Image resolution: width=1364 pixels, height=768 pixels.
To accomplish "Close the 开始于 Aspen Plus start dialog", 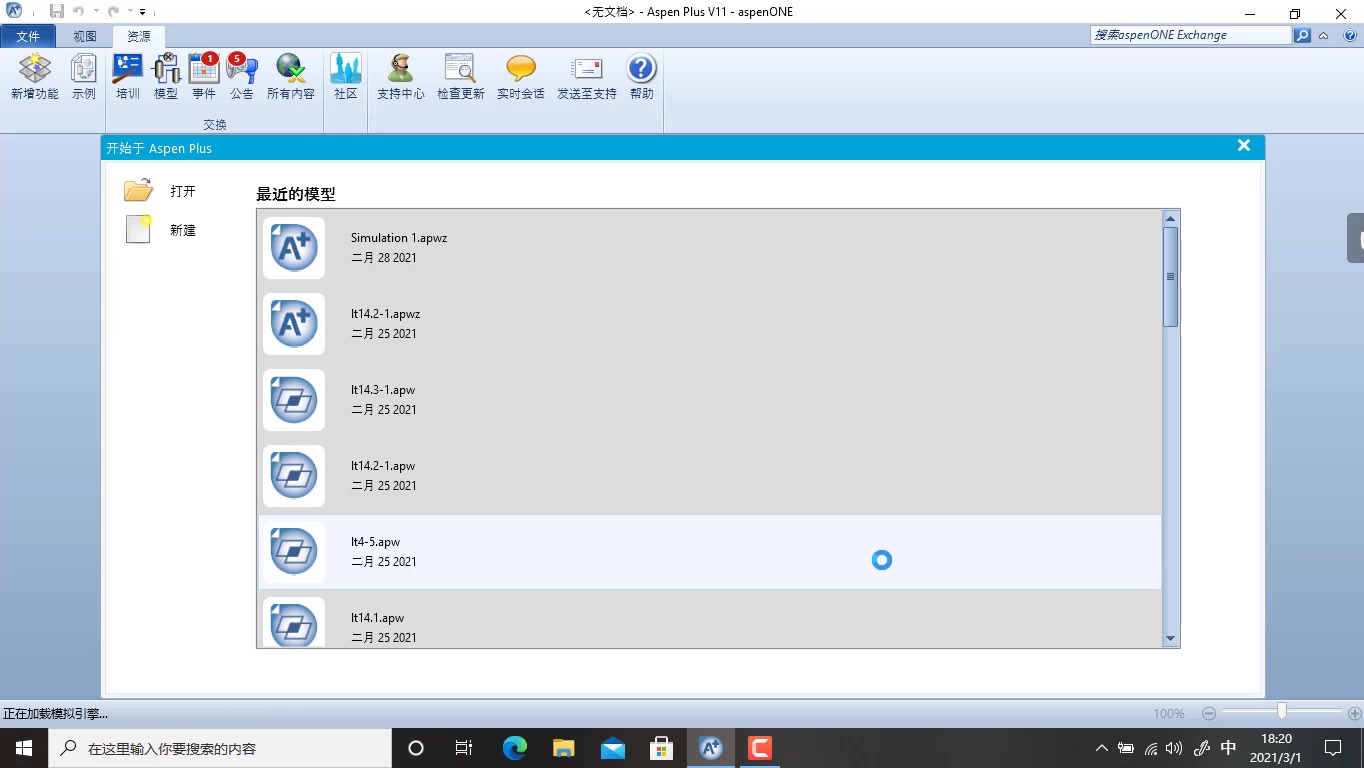I will click(x=1244, y=146).
